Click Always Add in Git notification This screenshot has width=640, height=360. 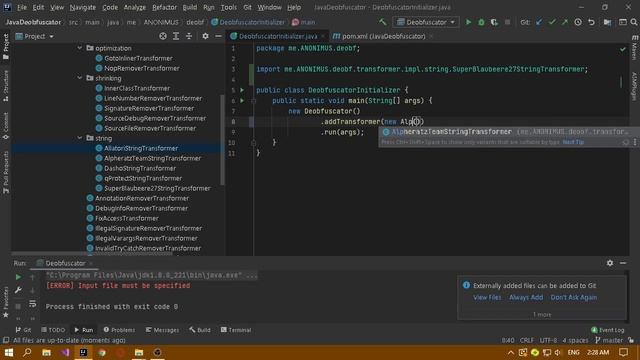[x=526, y=297]
